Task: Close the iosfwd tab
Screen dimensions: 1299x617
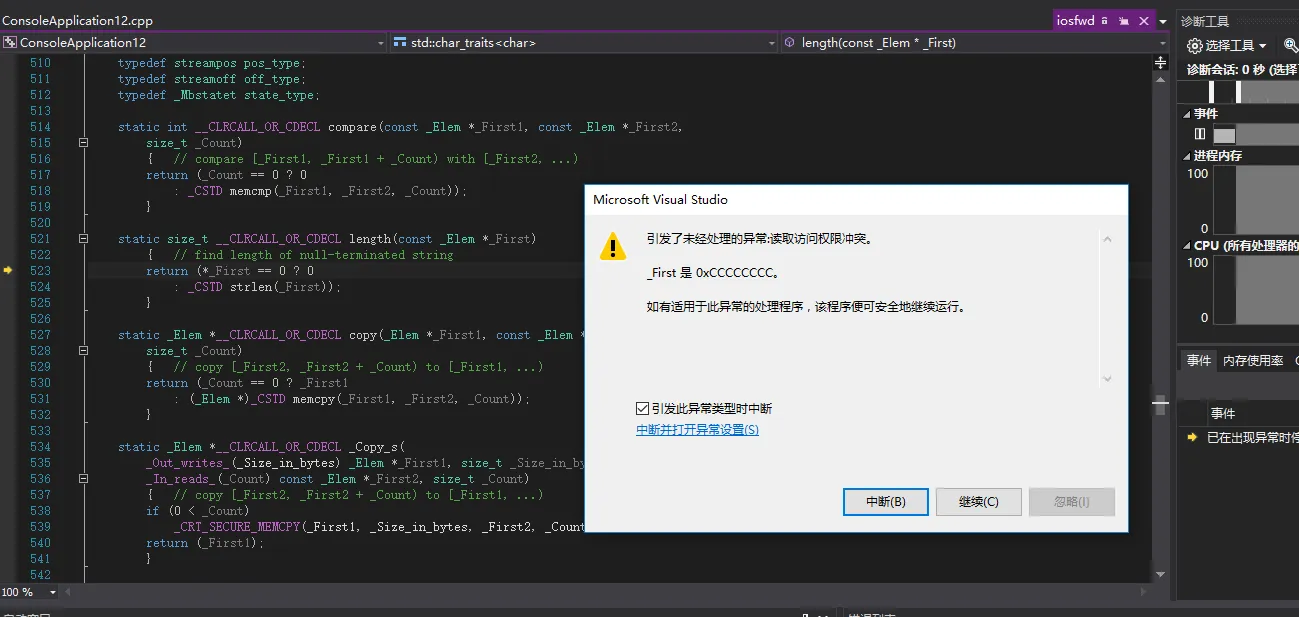Action: (1143, 21)
